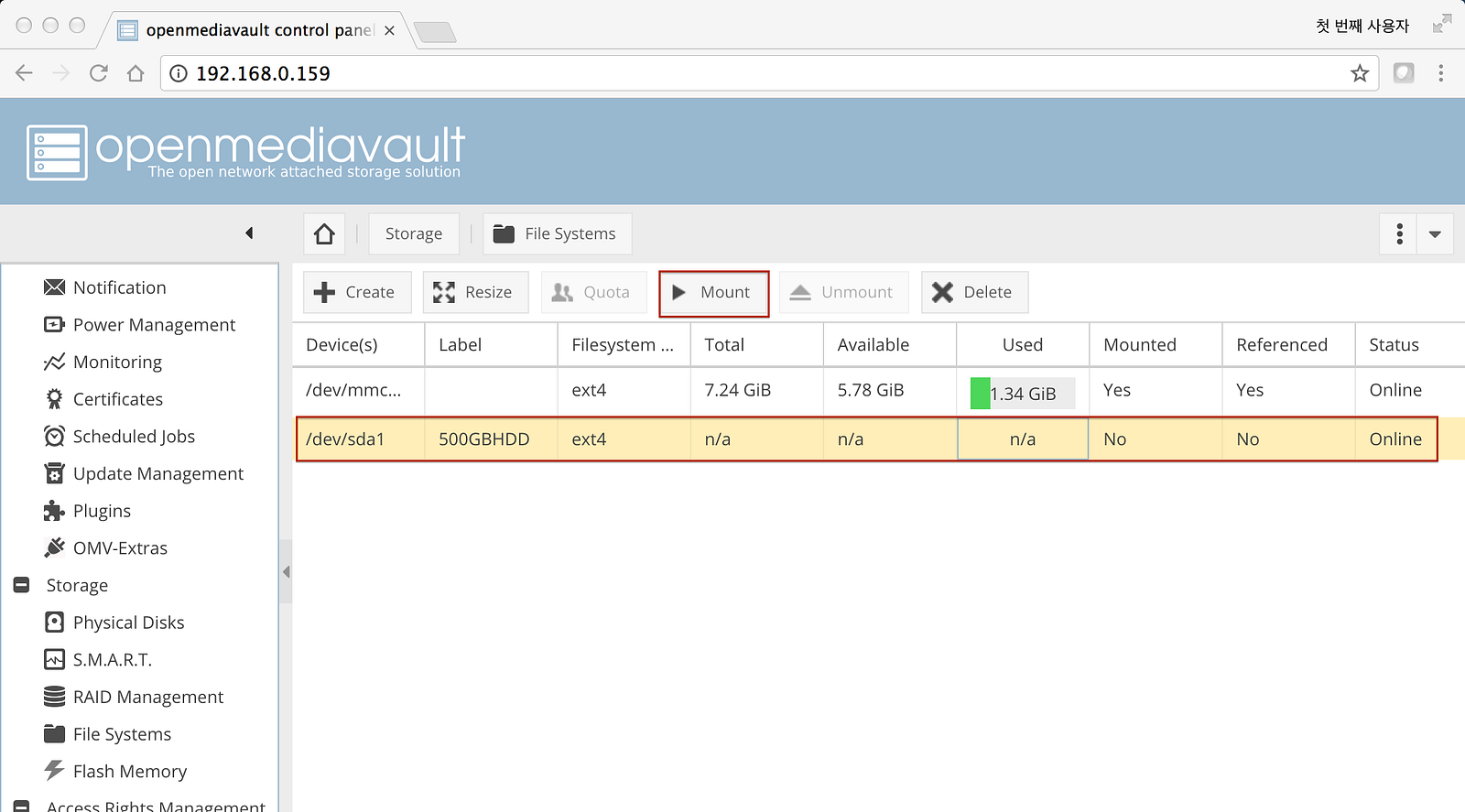Sort by the Status column header

coord(1410,345)
